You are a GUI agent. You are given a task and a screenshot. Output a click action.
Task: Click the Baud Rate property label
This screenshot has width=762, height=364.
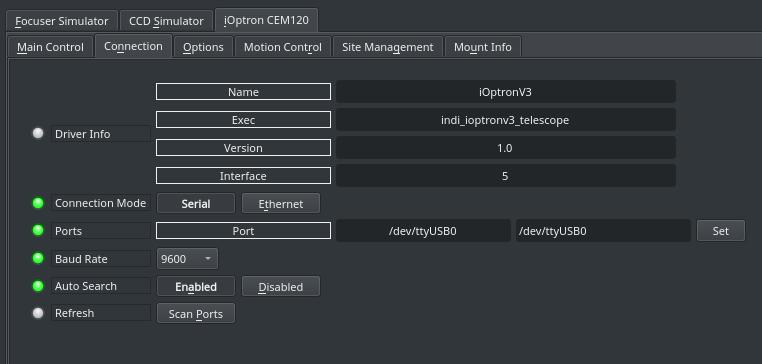[101, 259]
